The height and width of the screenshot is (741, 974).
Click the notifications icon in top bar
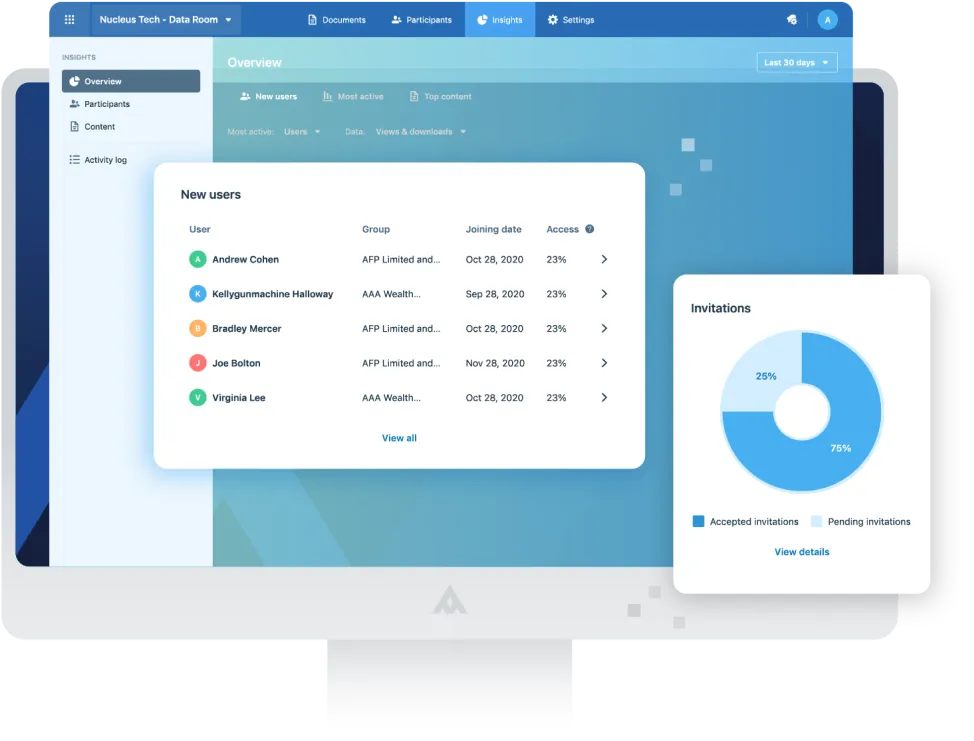tap(792, 20)
